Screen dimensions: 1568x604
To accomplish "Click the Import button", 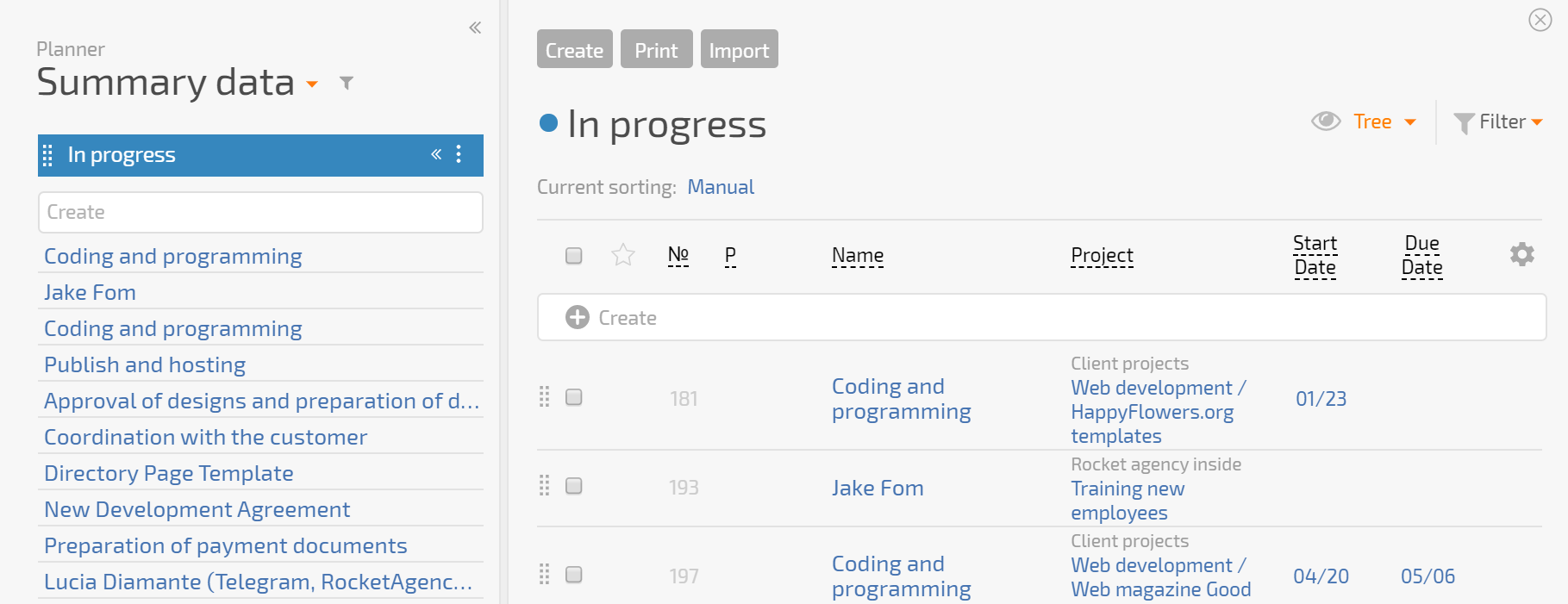I will pos(739,49).
